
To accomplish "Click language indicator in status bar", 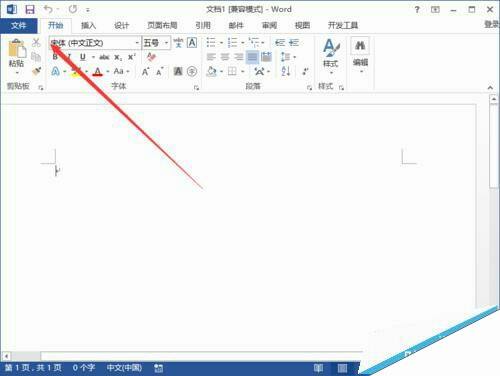I will click(124, 368).
